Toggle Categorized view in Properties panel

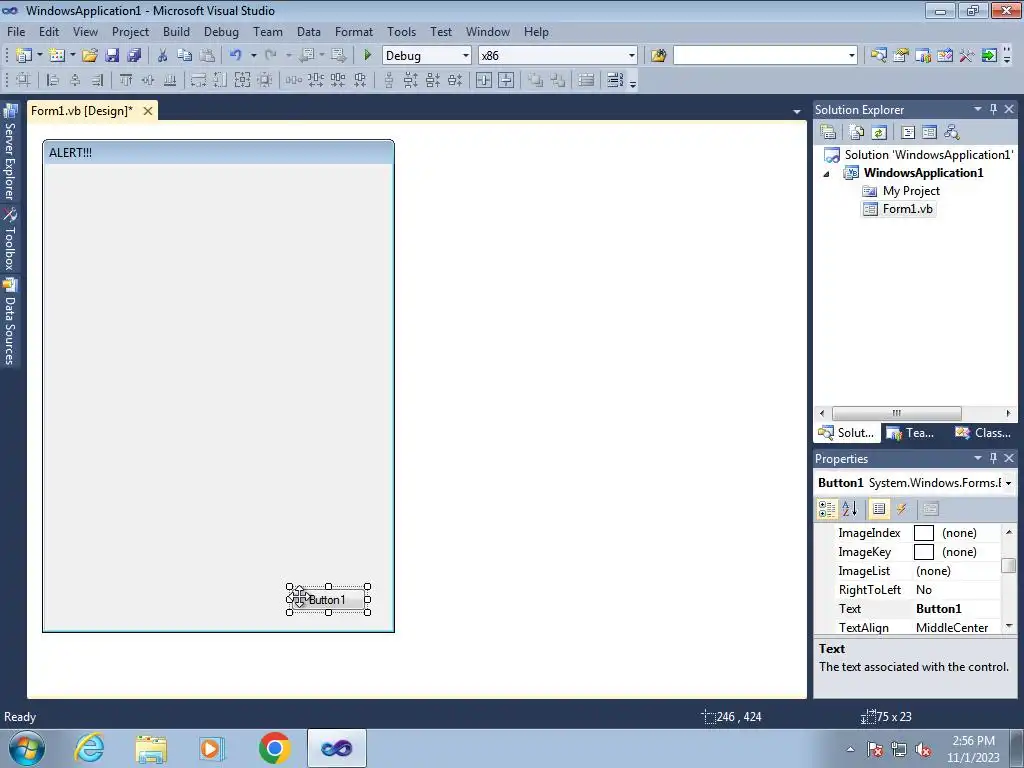point(827,509)
